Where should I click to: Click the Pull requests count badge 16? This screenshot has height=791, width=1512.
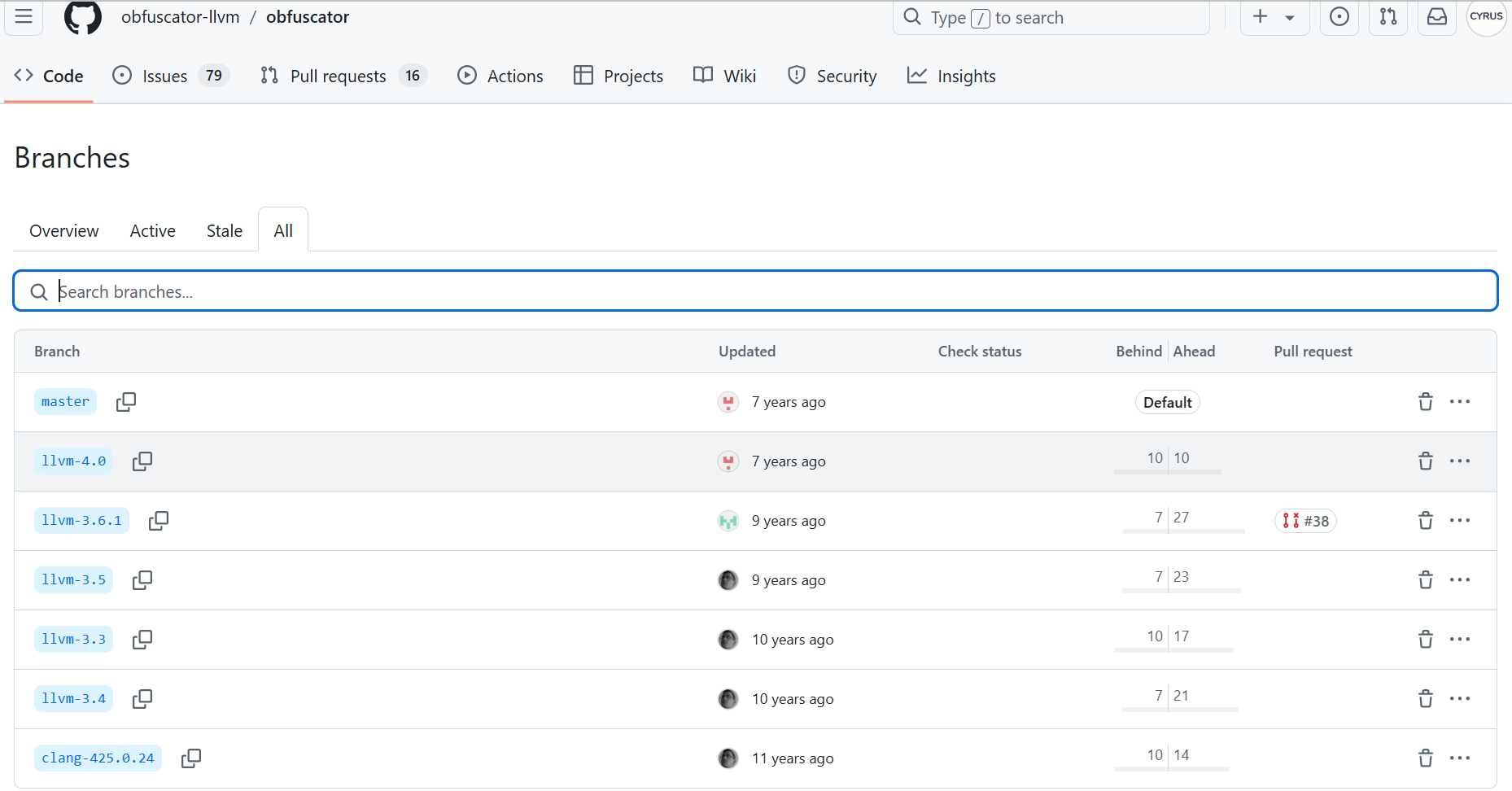click(x=413, y=76)
